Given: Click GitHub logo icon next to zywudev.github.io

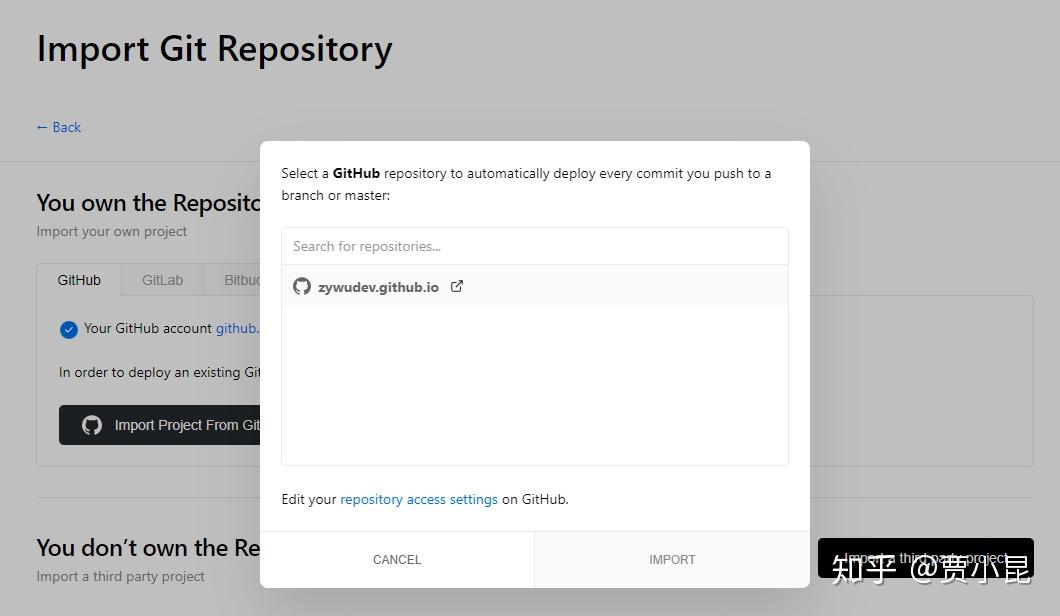Looking at the screenshot, I should [302, 287].
